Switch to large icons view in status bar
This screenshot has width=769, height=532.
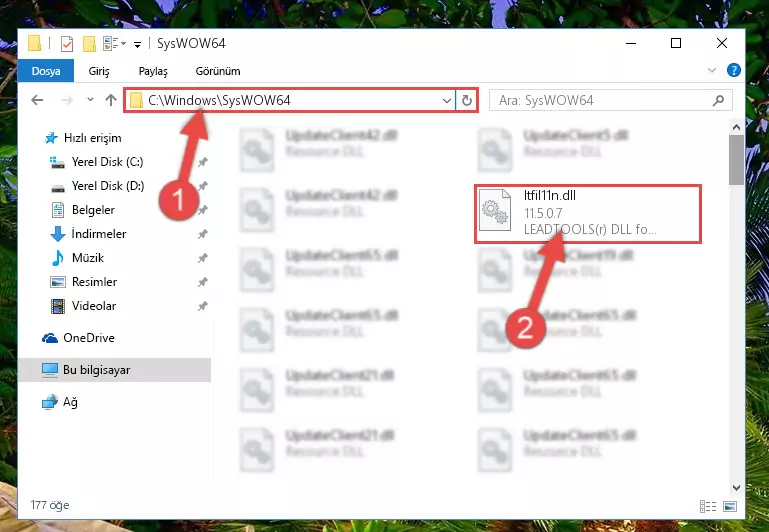730,506
